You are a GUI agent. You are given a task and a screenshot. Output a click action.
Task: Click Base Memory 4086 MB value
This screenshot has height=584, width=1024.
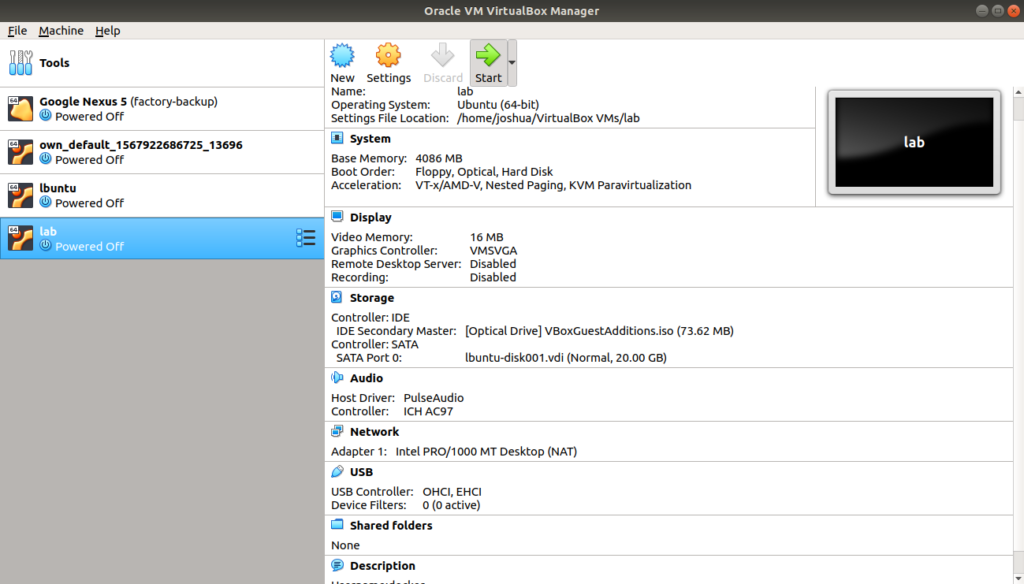click(438, 159)
